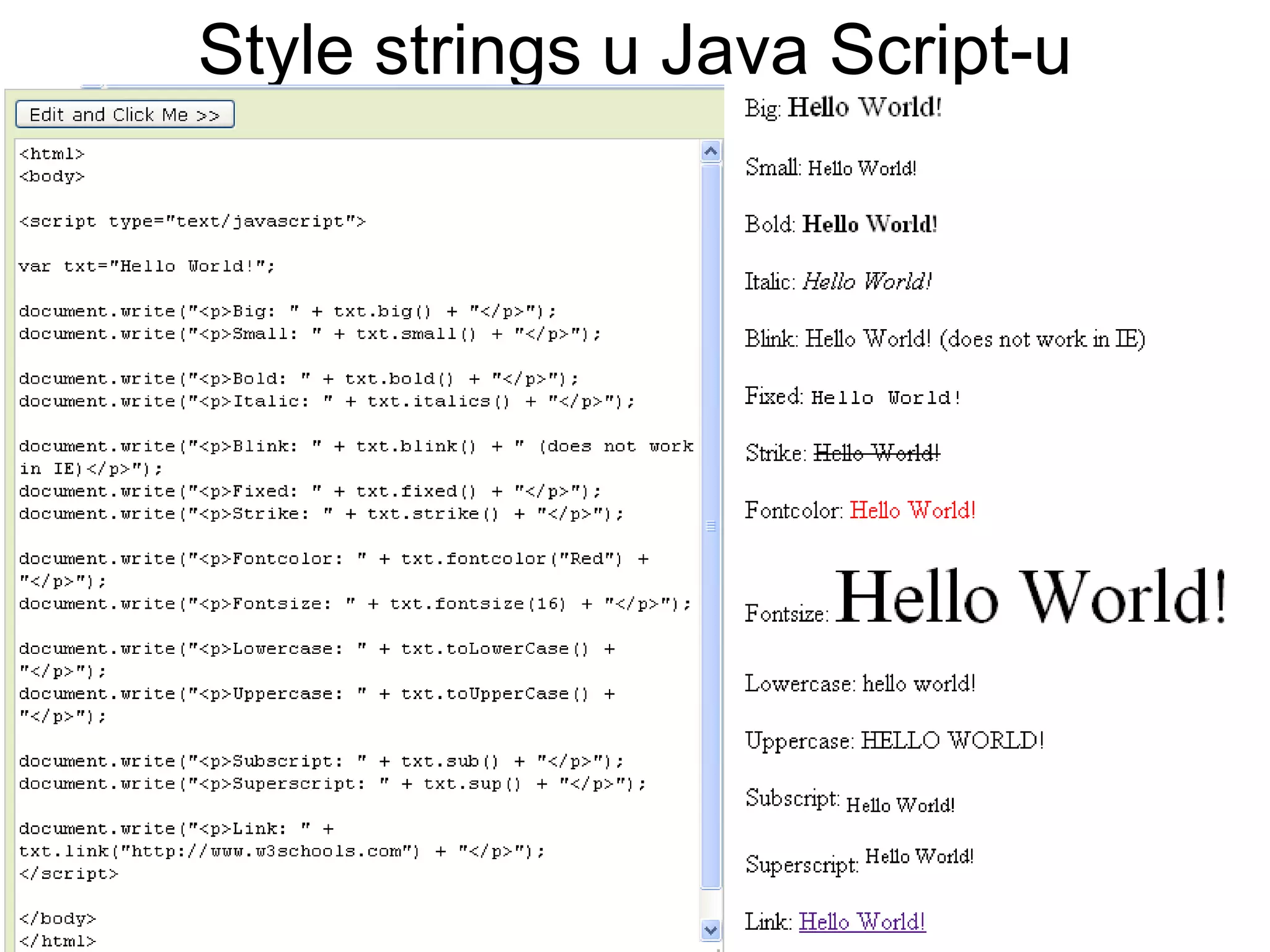This screenshot has height=952, width=1270.
Task: Click the var txt="Hello World!" code line
Action: 147,267
